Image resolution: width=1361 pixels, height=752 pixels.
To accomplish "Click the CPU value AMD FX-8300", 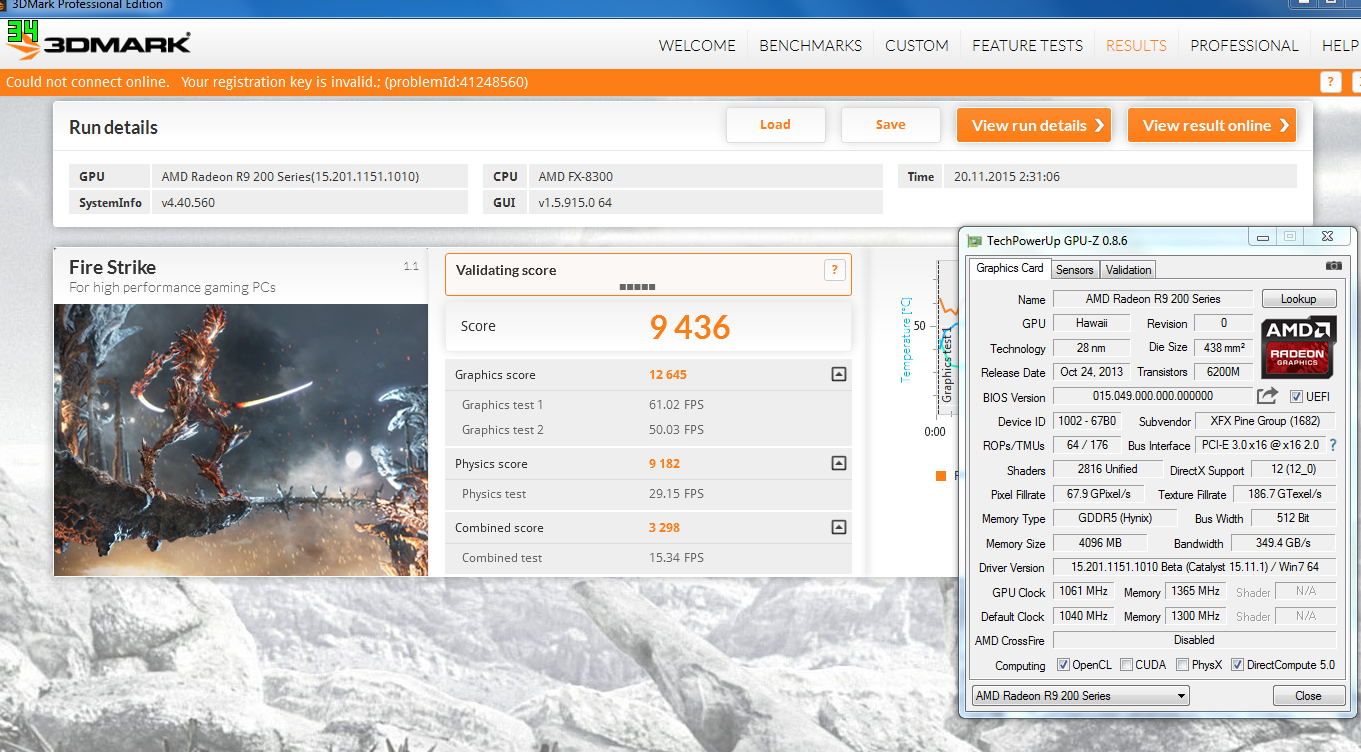I will point(576,177).
